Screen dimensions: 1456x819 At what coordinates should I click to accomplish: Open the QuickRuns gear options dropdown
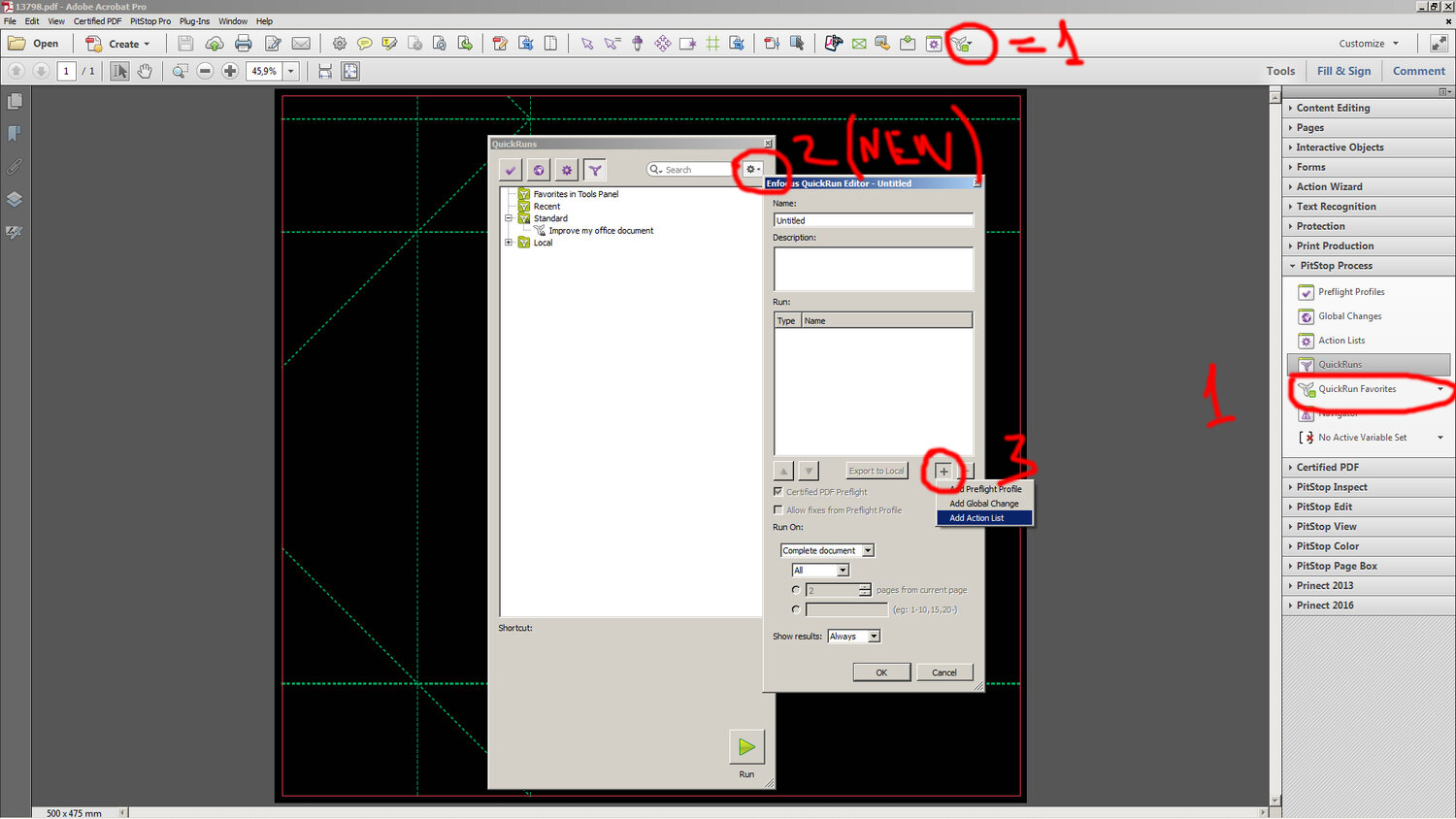pos(752,170)
